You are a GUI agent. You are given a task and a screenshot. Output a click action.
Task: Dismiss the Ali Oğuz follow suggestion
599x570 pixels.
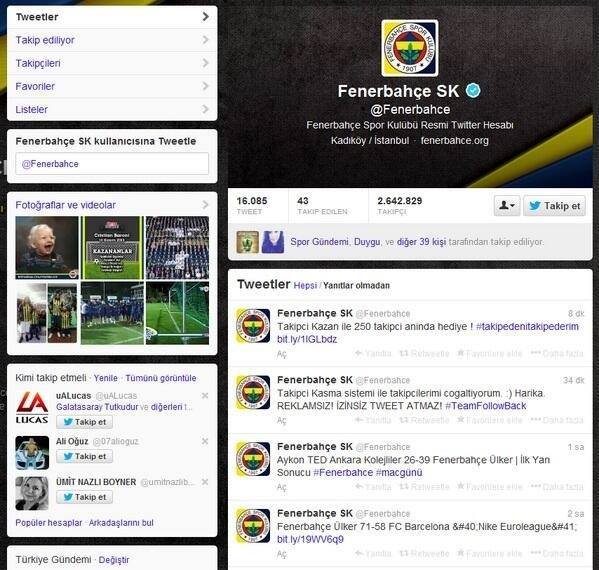pos(205,441)
